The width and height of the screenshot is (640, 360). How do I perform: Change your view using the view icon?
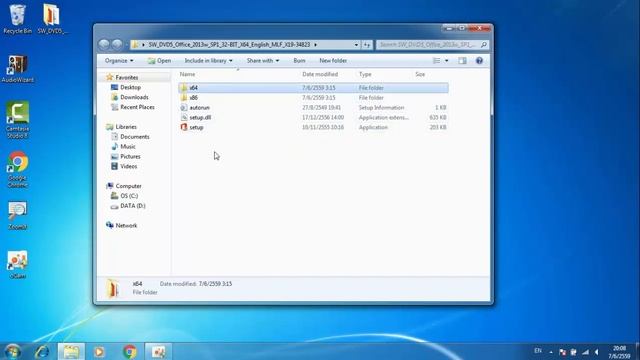point(436,60)
